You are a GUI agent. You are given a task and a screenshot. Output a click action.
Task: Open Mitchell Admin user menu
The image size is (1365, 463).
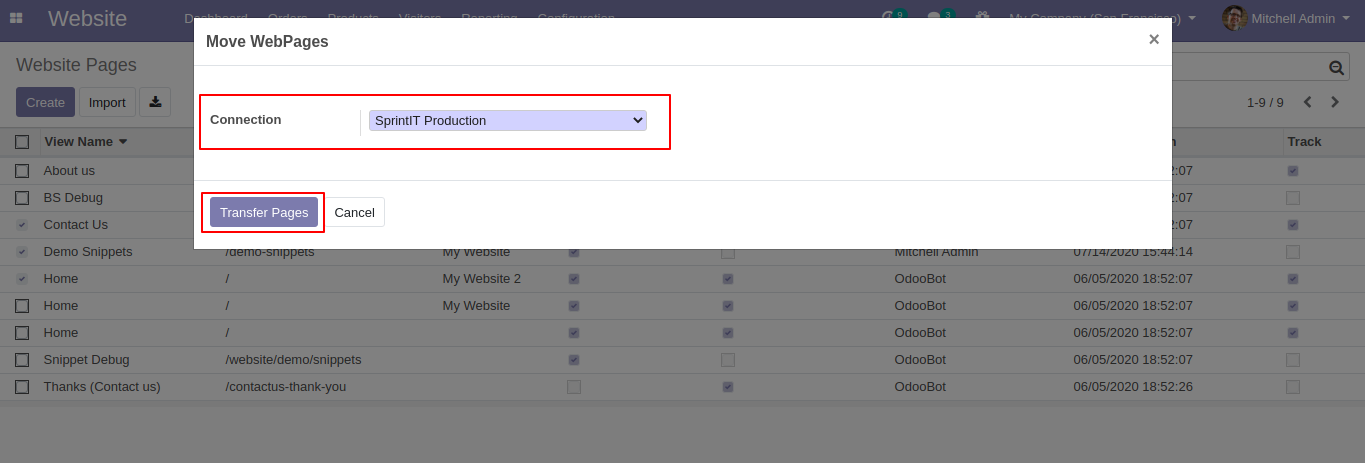1286,18
